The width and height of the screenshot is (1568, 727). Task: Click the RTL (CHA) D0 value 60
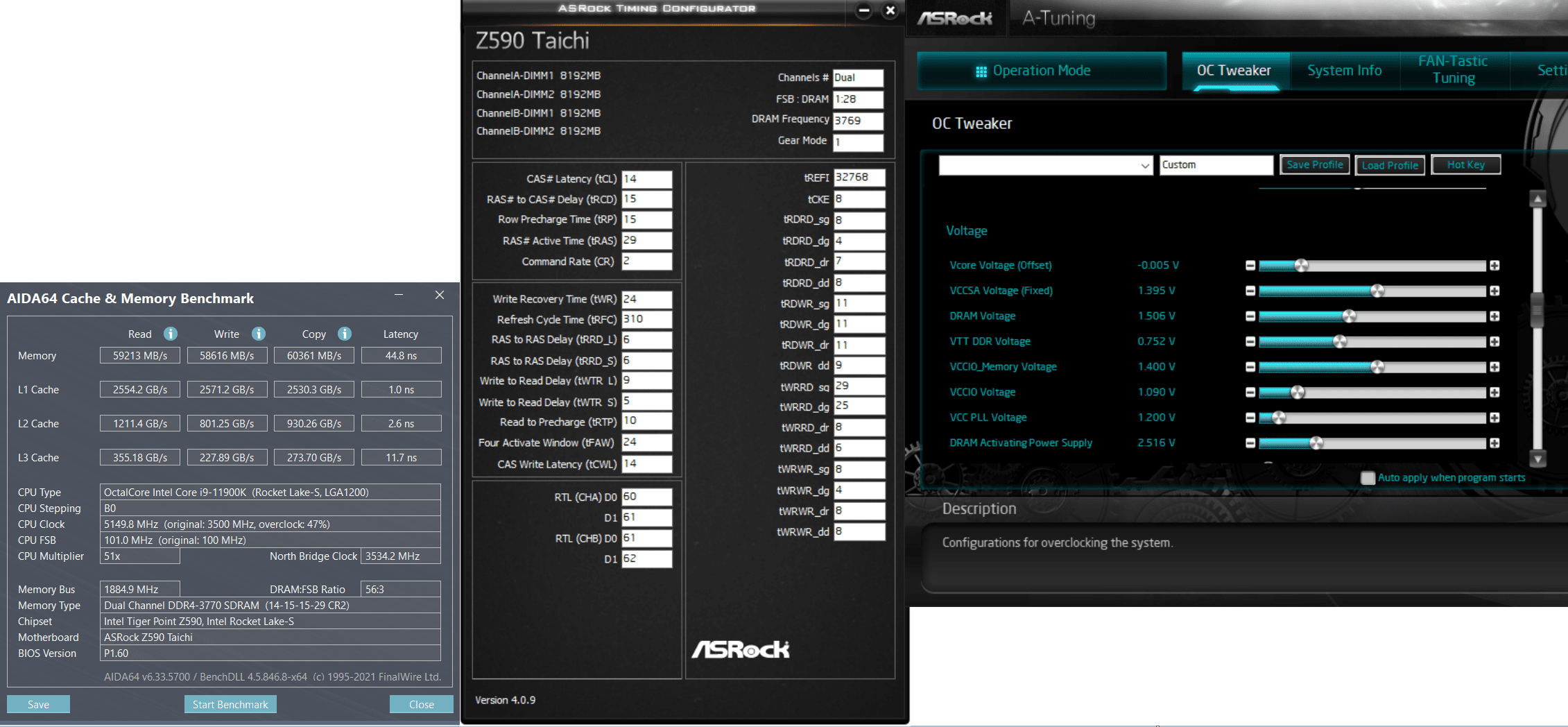tap(646, 497)
